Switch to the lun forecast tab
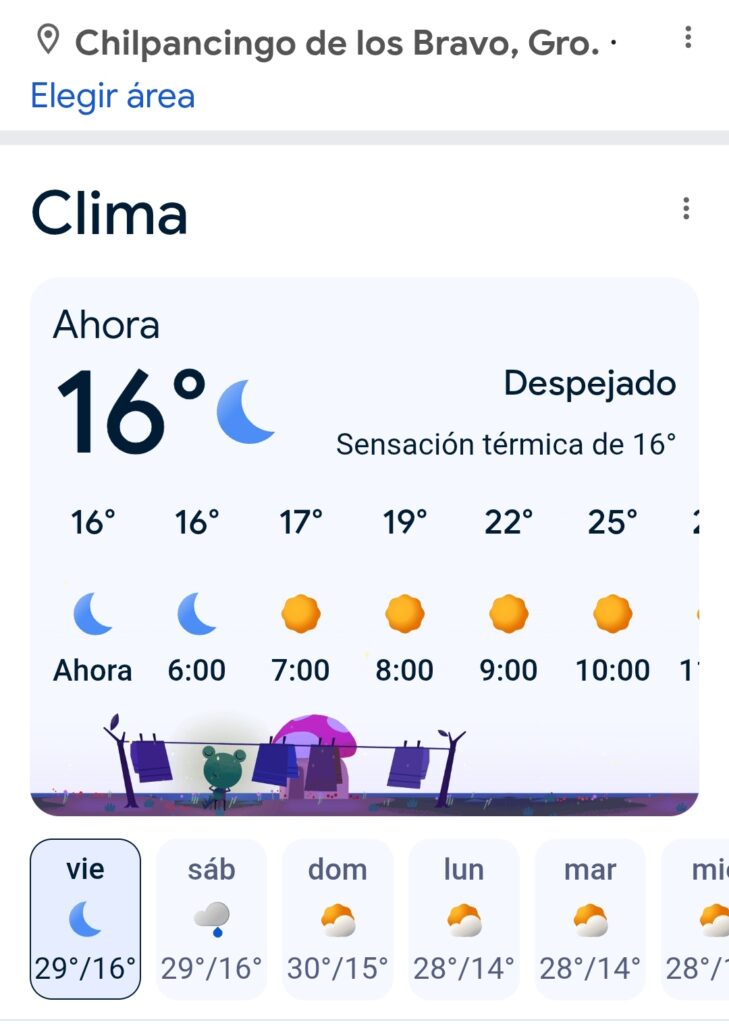This screenshot has height=1024, width=729. tap(464, 919)
